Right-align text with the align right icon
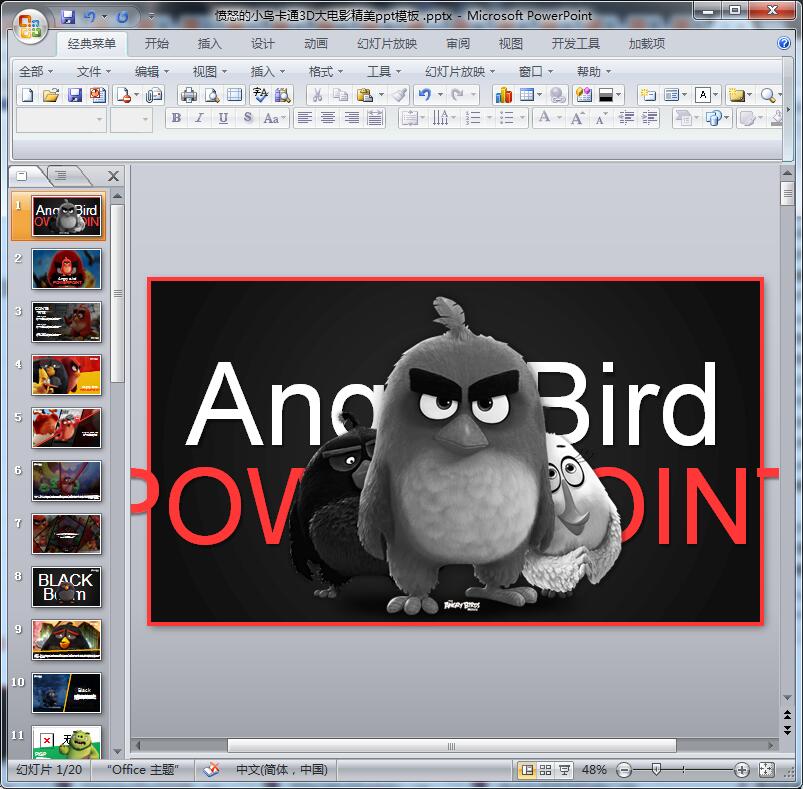Image resolution: width=803 pixels, height=789 pixels. click(351, 118)
